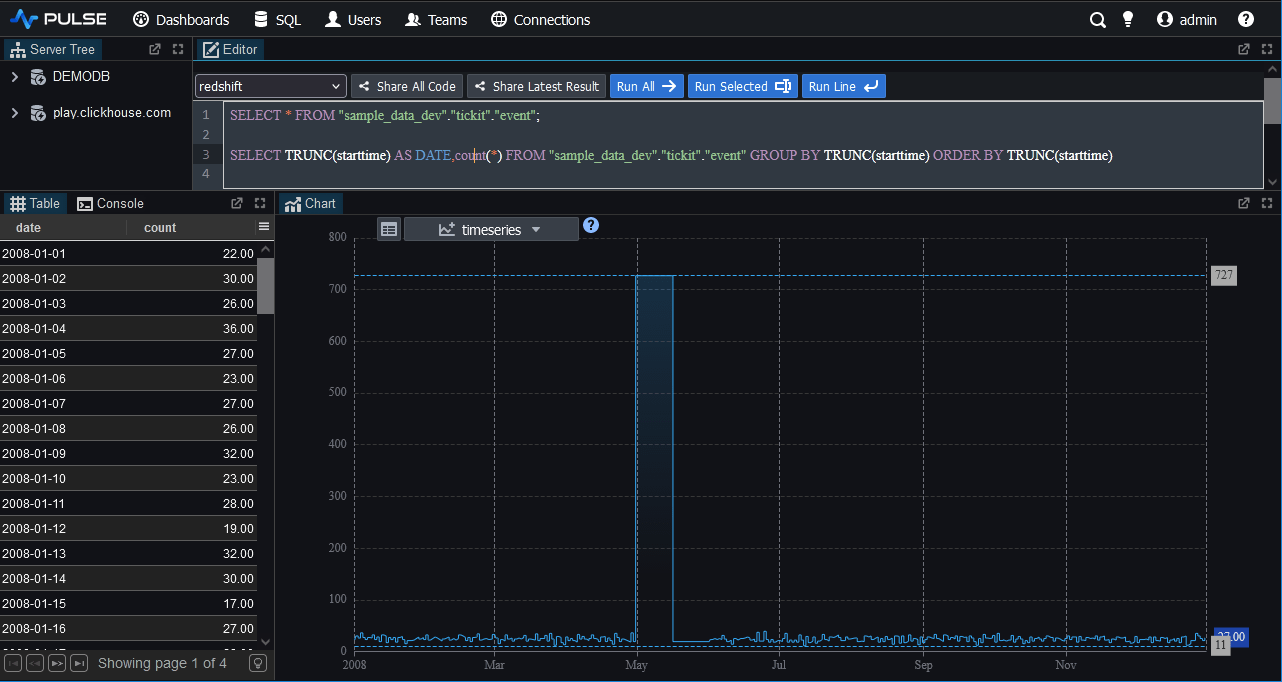Pop out the Table panel
The height and width of the screenshot is (682, 1282).
[237, 203]
